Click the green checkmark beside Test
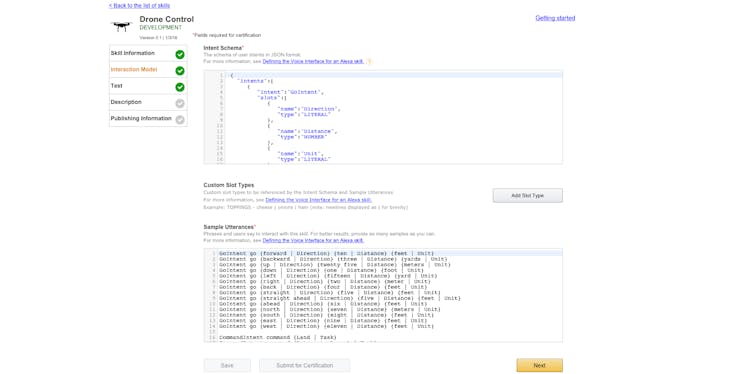The image size is (740, 374). 180,87
